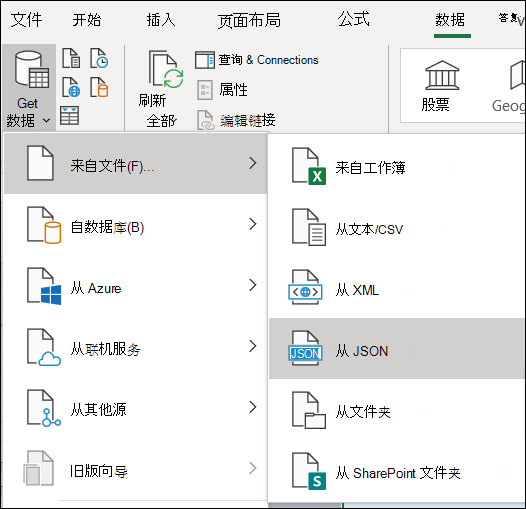The image size is (526, 509).
Task: Choose 从文本/CSV menu item
Action: pyautogui.click(x=397, y=227)
